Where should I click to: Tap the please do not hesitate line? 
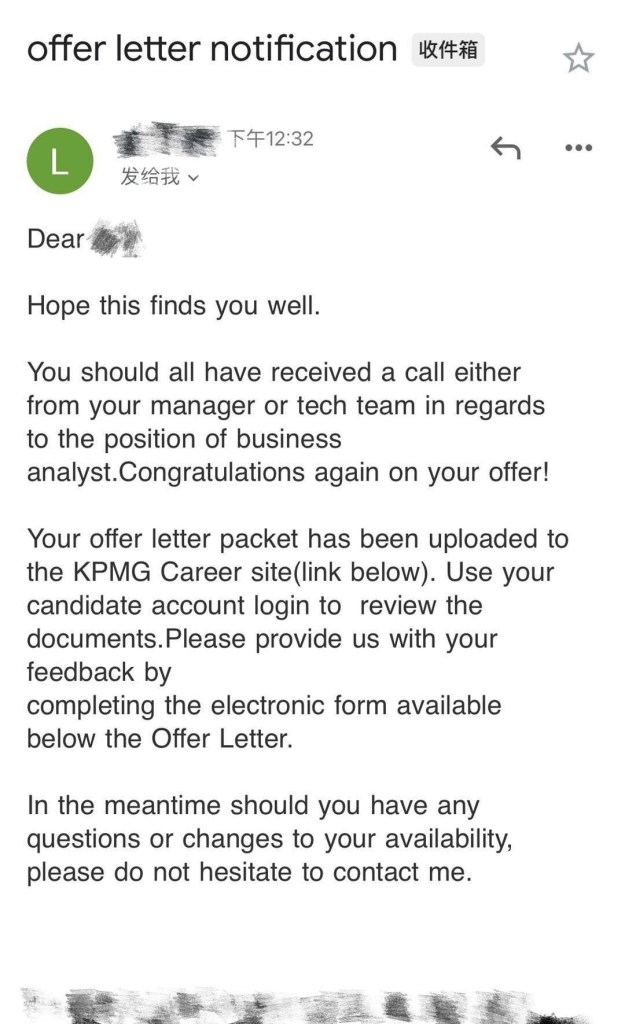coord(248,872)
